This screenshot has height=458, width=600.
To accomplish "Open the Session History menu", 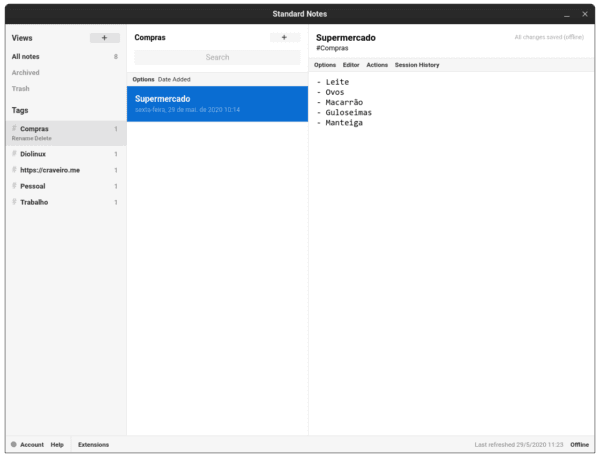I will point(417,65).
